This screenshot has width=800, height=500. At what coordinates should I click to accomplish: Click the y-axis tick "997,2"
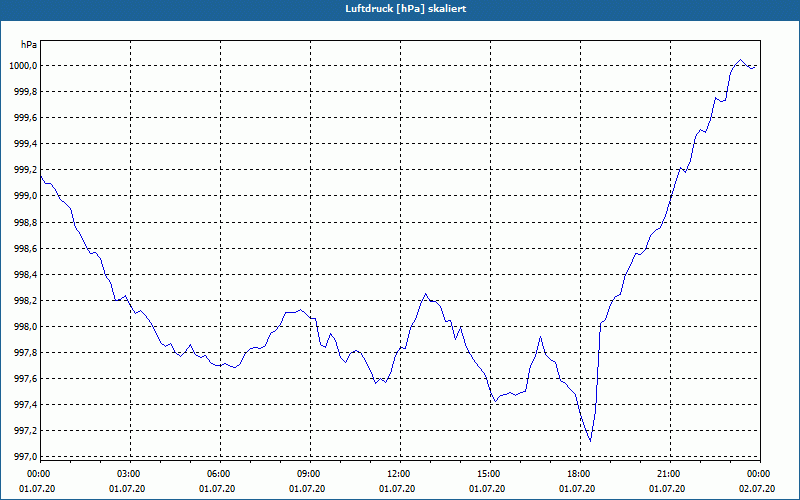pyautogui.click(x=28, y=431)
